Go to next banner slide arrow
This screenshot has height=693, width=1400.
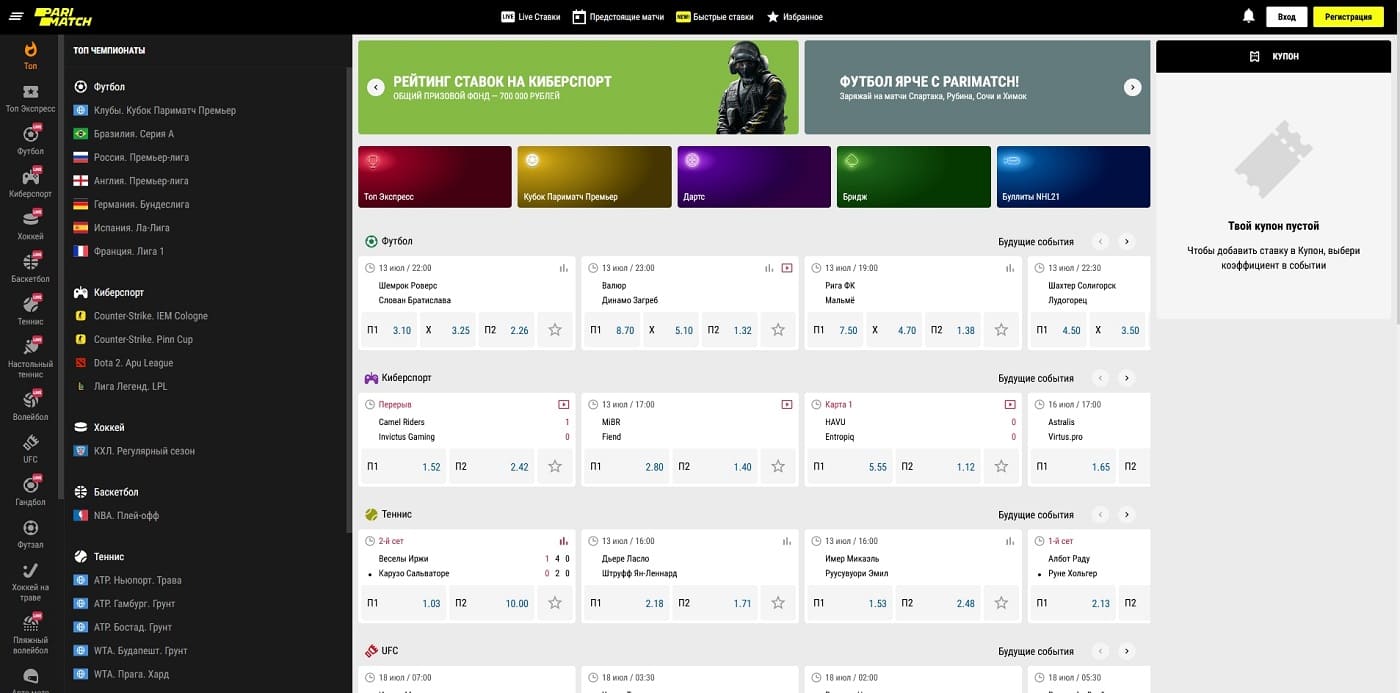pyautogui.click(x=1132, y=87)
